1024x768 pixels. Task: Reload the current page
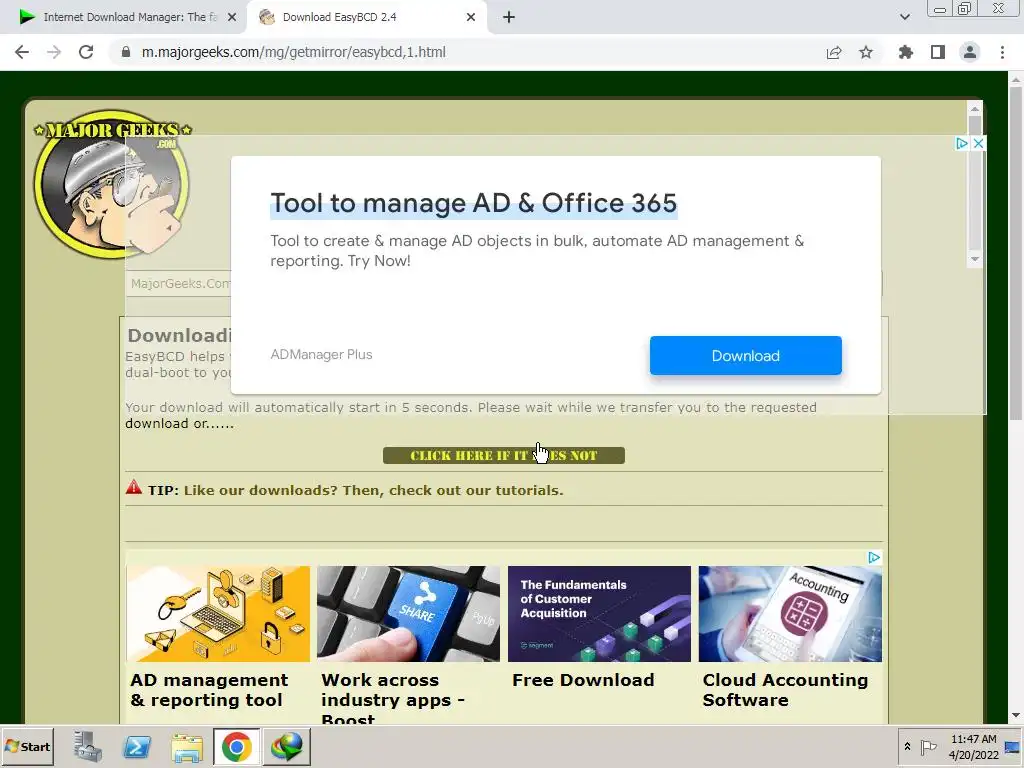click(x=86, y=52)
